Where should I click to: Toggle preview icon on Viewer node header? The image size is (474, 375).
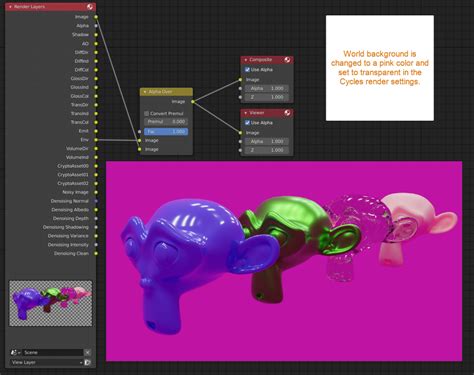[x=287, y=113]
